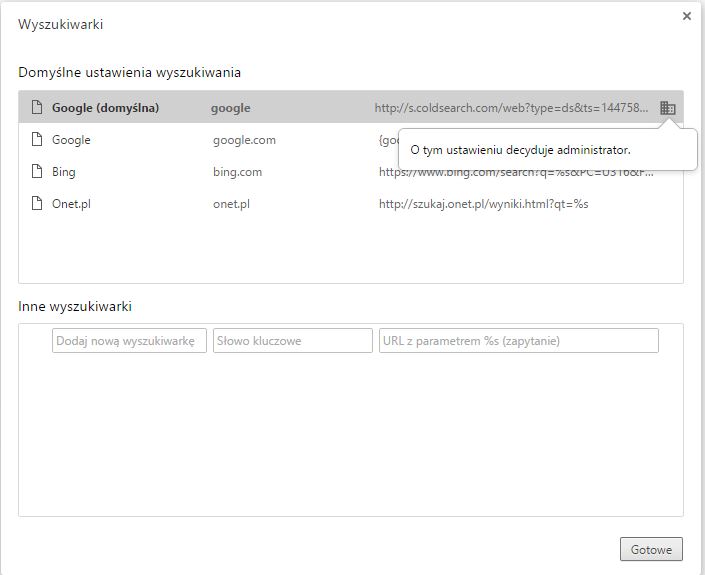The image size is (705, 575).
Task: Click the page icon beside Bing
Action: click(x=37, y=171)
